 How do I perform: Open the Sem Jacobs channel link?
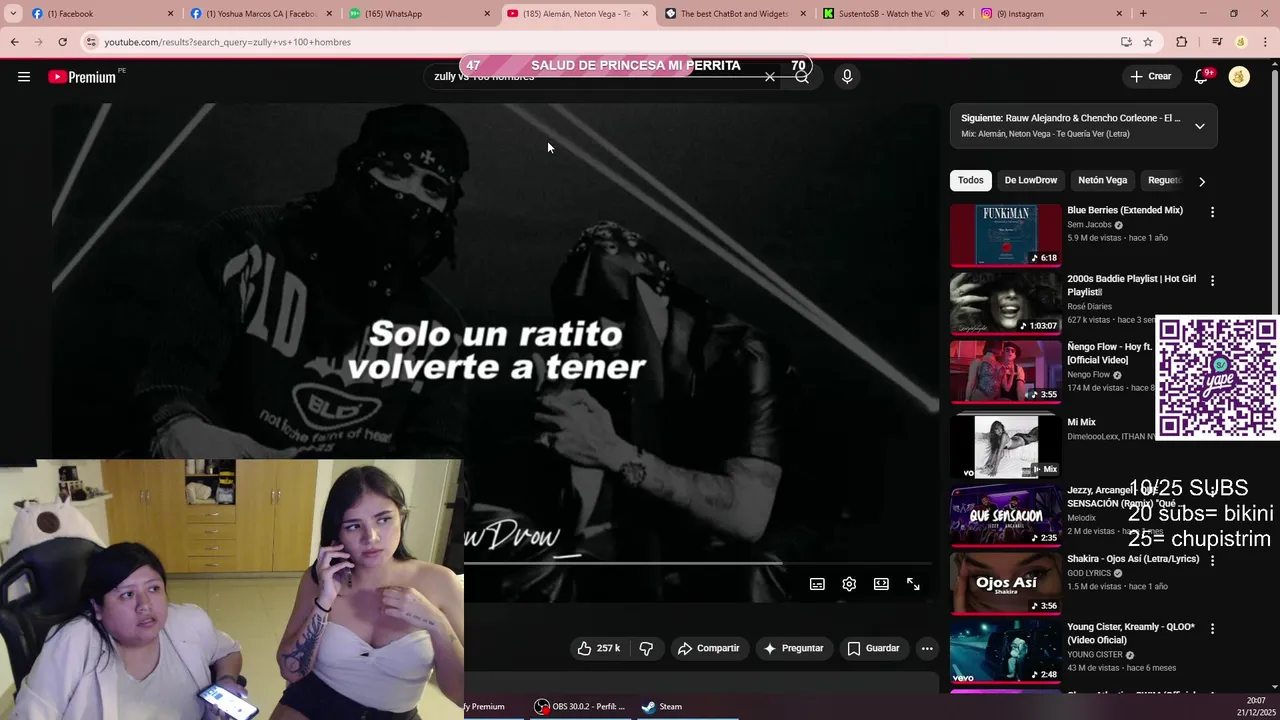click(1089, 225)
